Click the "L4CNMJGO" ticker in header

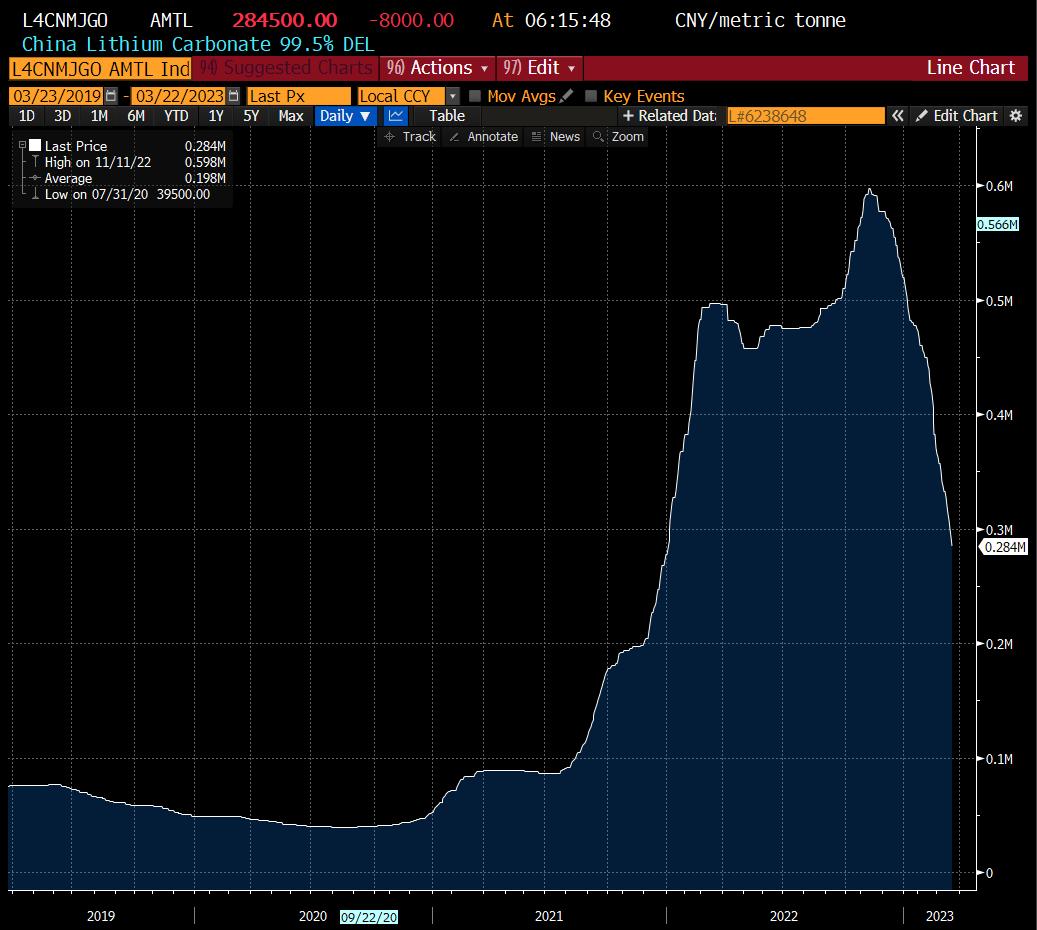click(65, 21)
